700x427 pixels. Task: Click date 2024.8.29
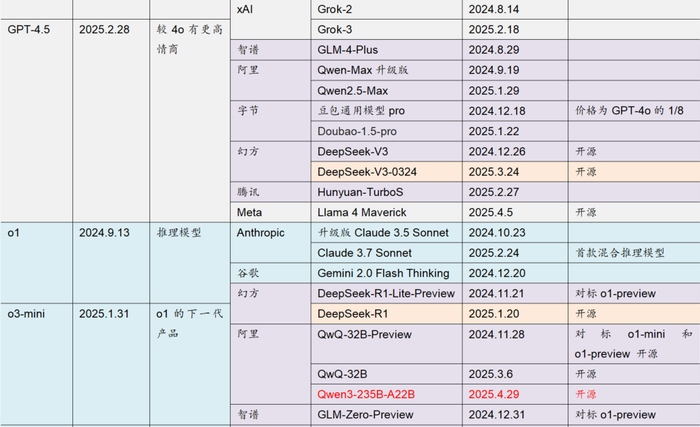(494, 50)
